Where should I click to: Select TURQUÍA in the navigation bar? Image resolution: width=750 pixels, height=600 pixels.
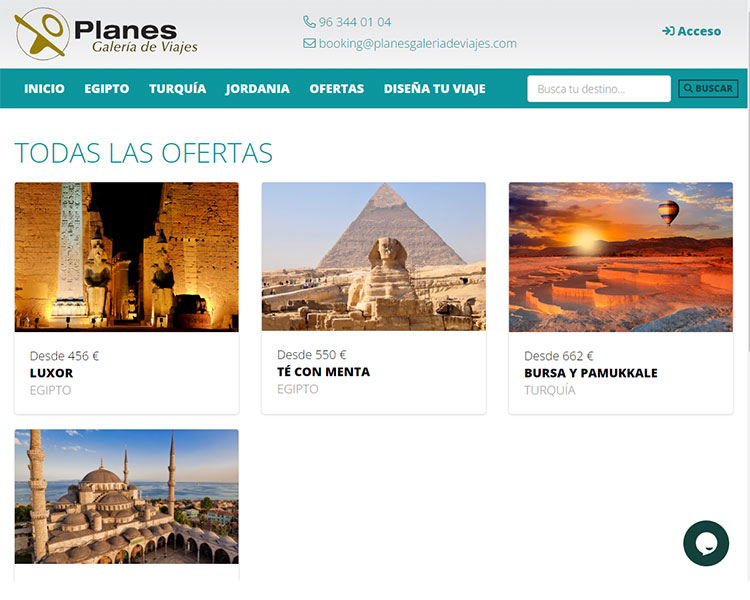tap(177, 89)
